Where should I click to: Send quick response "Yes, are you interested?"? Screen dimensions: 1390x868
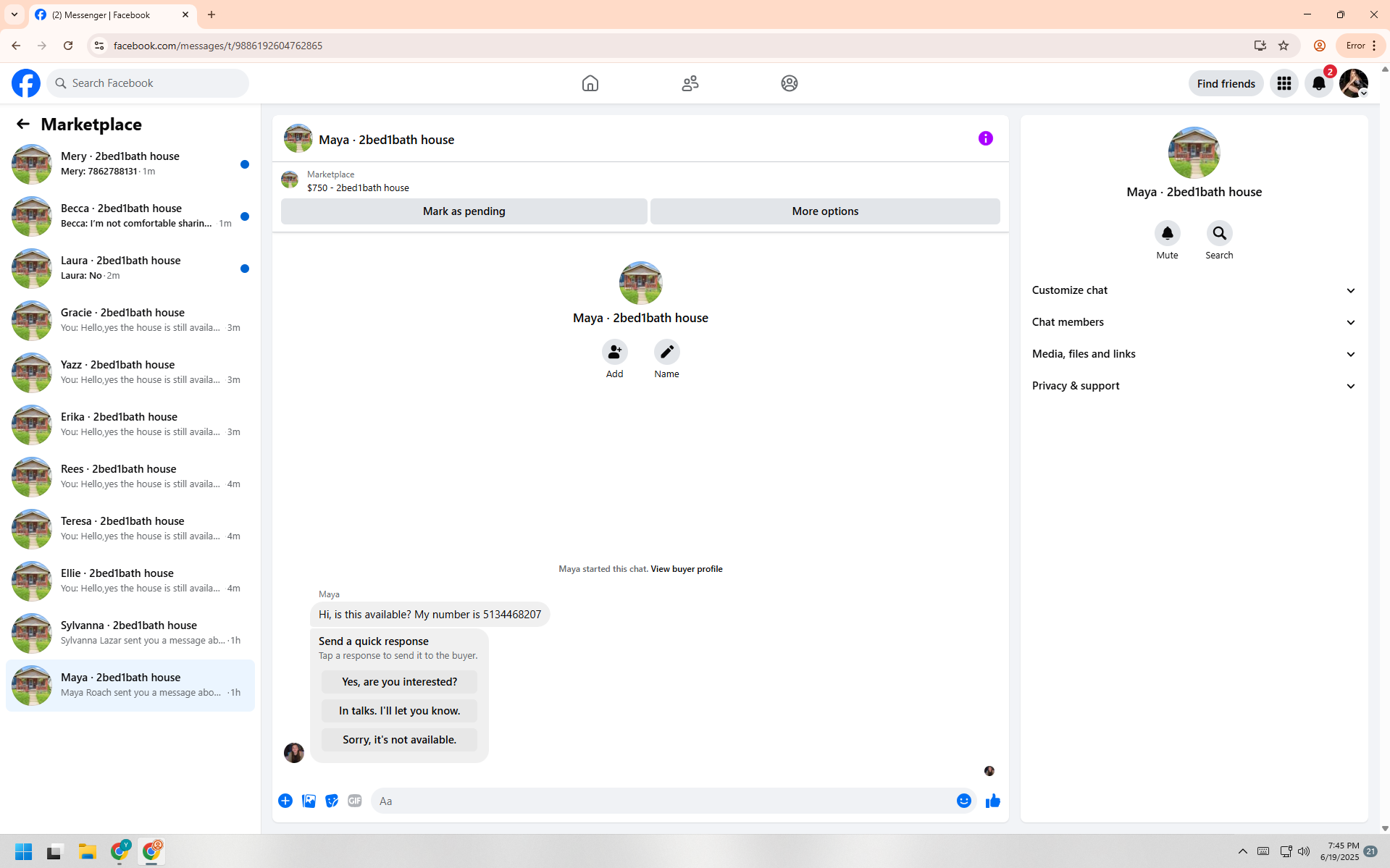(399, 682)
